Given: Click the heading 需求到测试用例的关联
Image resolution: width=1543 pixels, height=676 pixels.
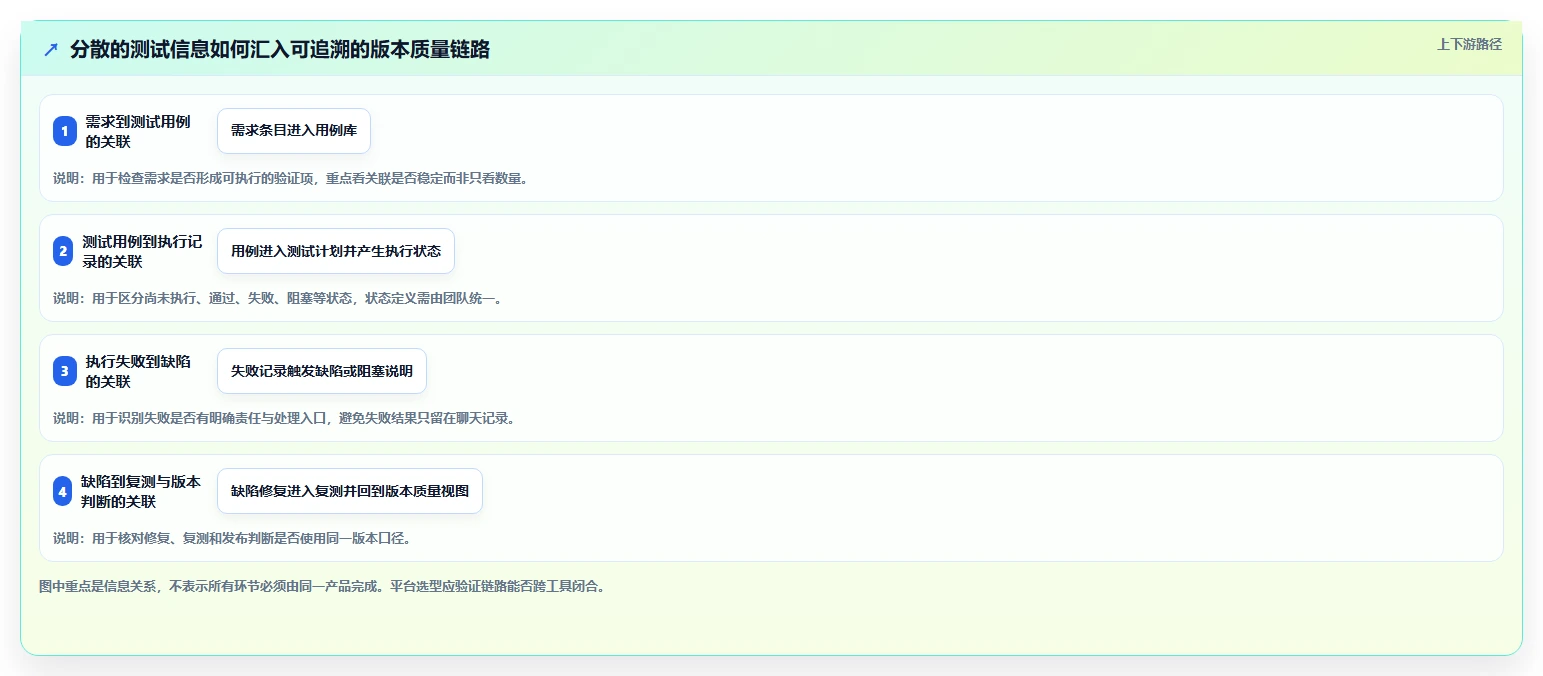Looking at the screenshot, I should [138, 131].
